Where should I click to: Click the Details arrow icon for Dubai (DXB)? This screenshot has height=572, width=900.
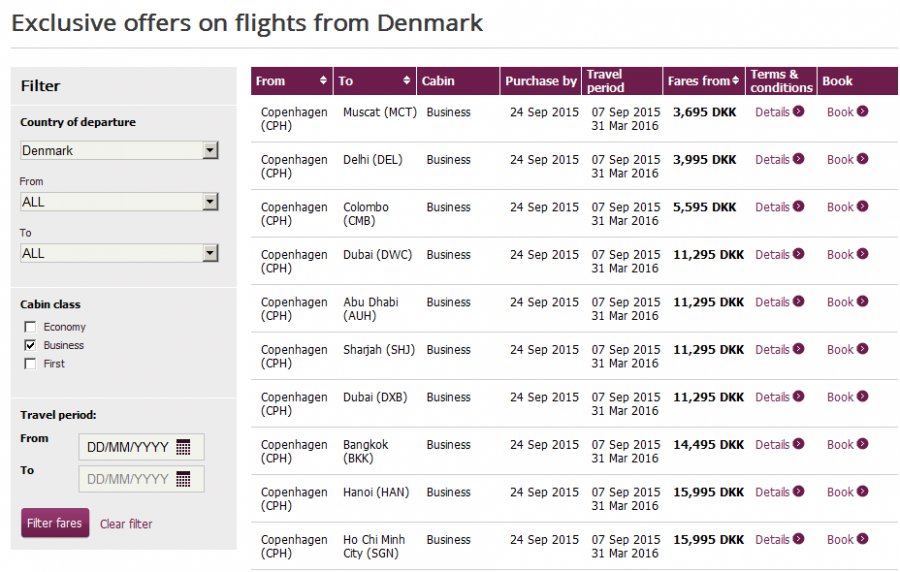(798, 396)
